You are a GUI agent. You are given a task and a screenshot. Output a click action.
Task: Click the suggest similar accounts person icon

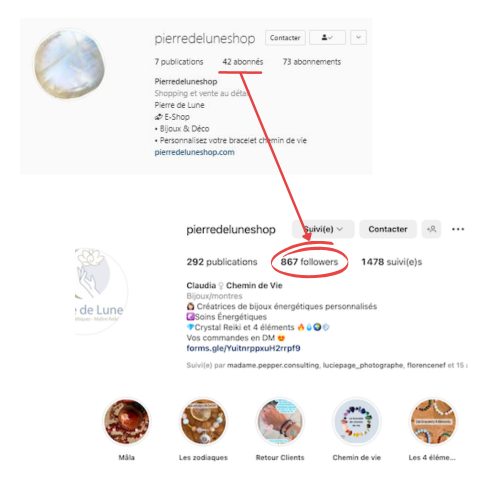pos(431,229)
